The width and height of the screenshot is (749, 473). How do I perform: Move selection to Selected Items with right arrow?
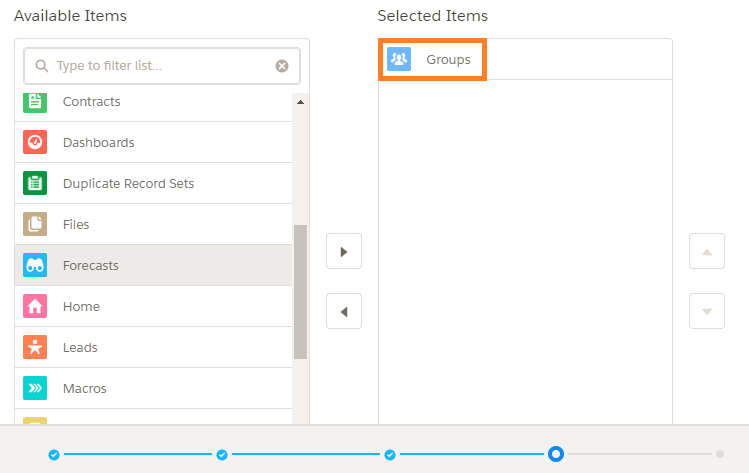point(344,251)
